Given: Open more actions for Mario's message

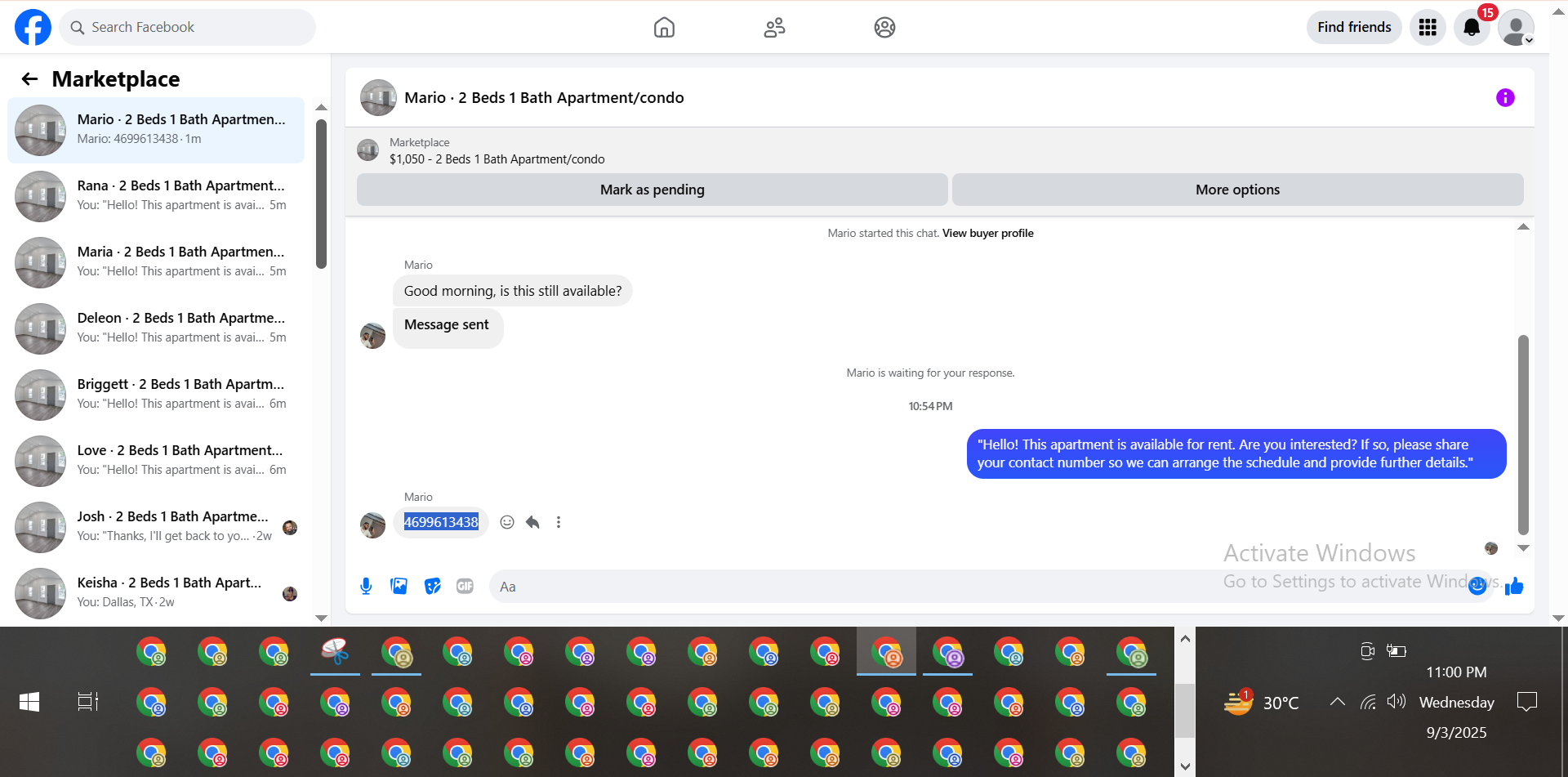Looking at the screenshot, I should coord(559,522).
